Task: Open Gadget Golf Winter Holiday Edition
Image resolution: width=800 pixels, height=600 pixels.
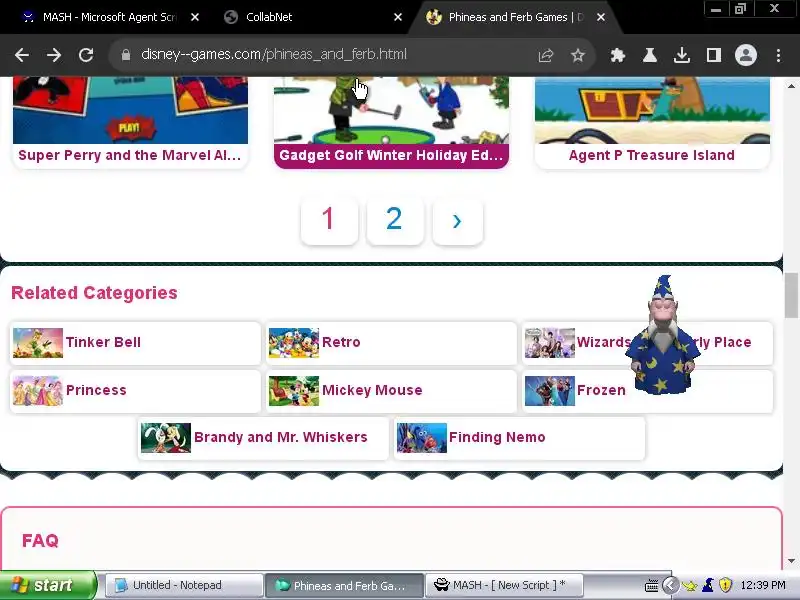Action: 391,155
